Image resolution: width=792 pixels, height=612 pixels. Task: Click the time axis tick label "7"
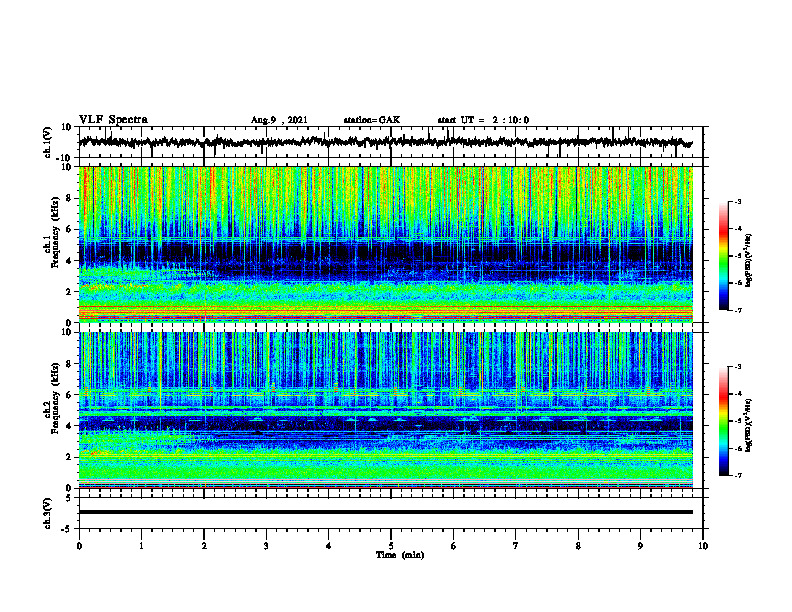[516, 546]
